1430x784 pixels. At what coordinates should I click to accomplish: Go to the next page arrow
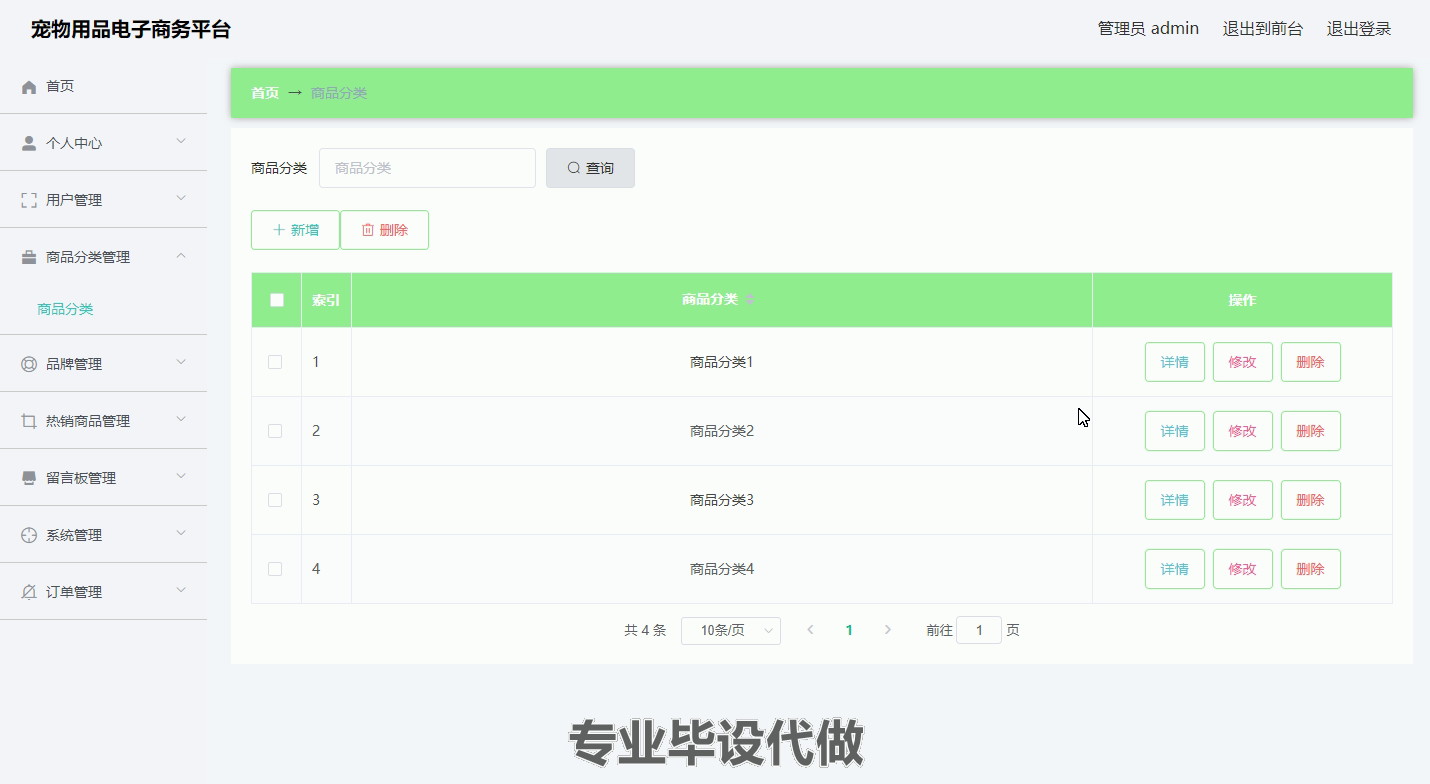[888, 630]
